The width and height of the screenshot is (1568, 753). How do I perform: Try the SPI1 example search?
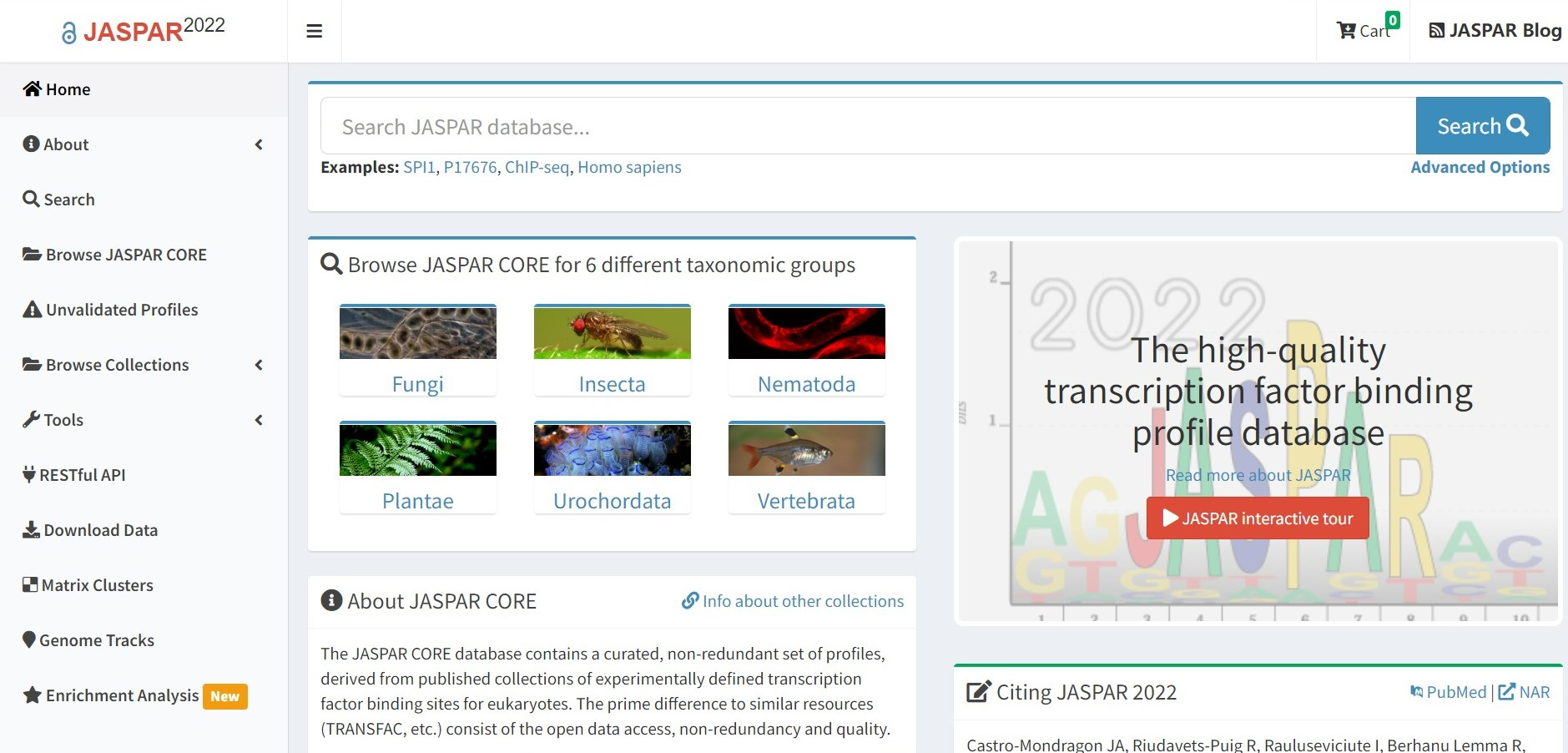(x=419, y=167)
